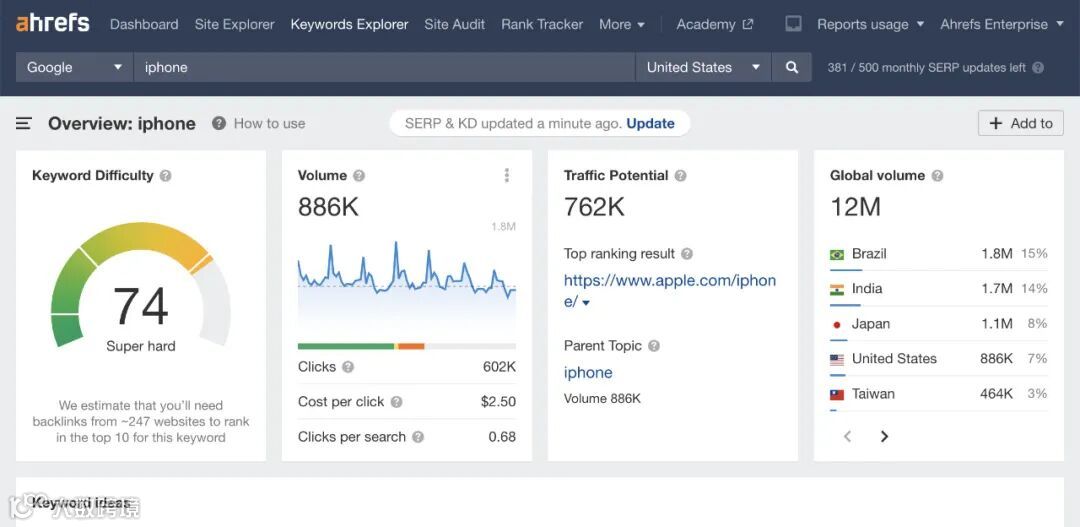The height and width of the screenshot is (527, 1080).
Task: Click the India flag icon
Action: click(837, 290)
